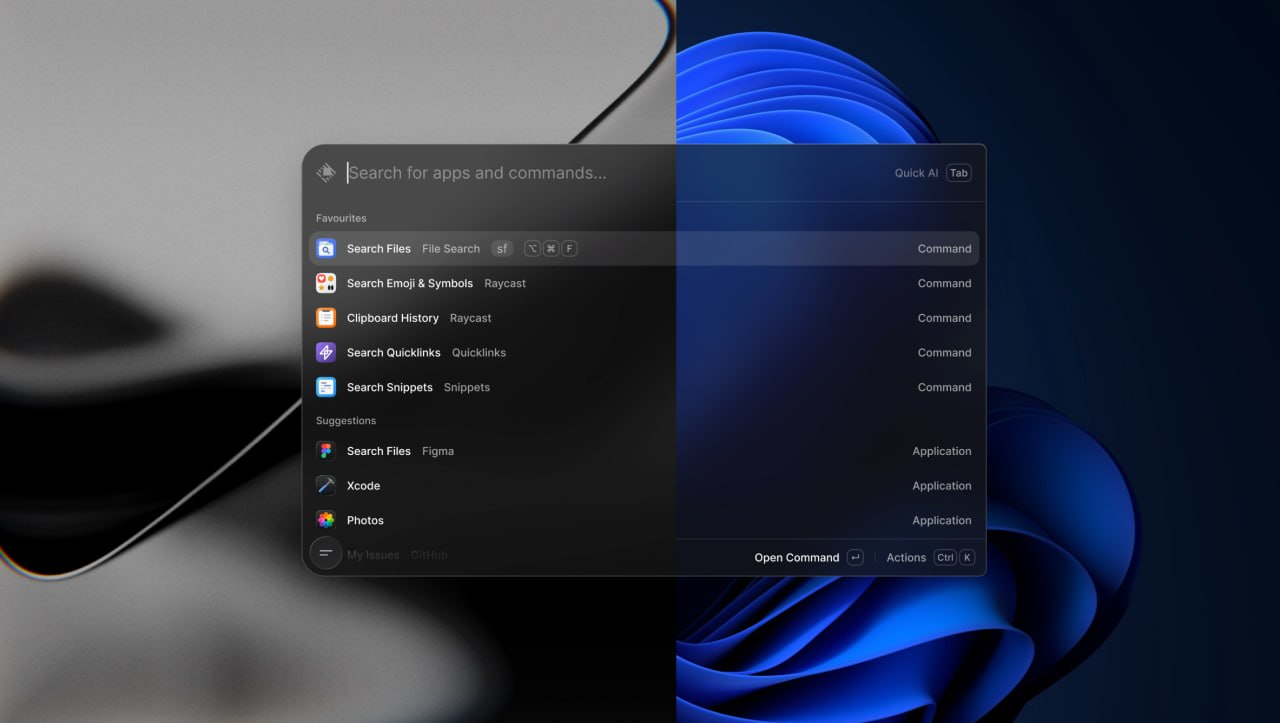Viewport: 1280px width, 723px height.
Task: Launch Xcode via its hammer icon
Action: [326, 486]
